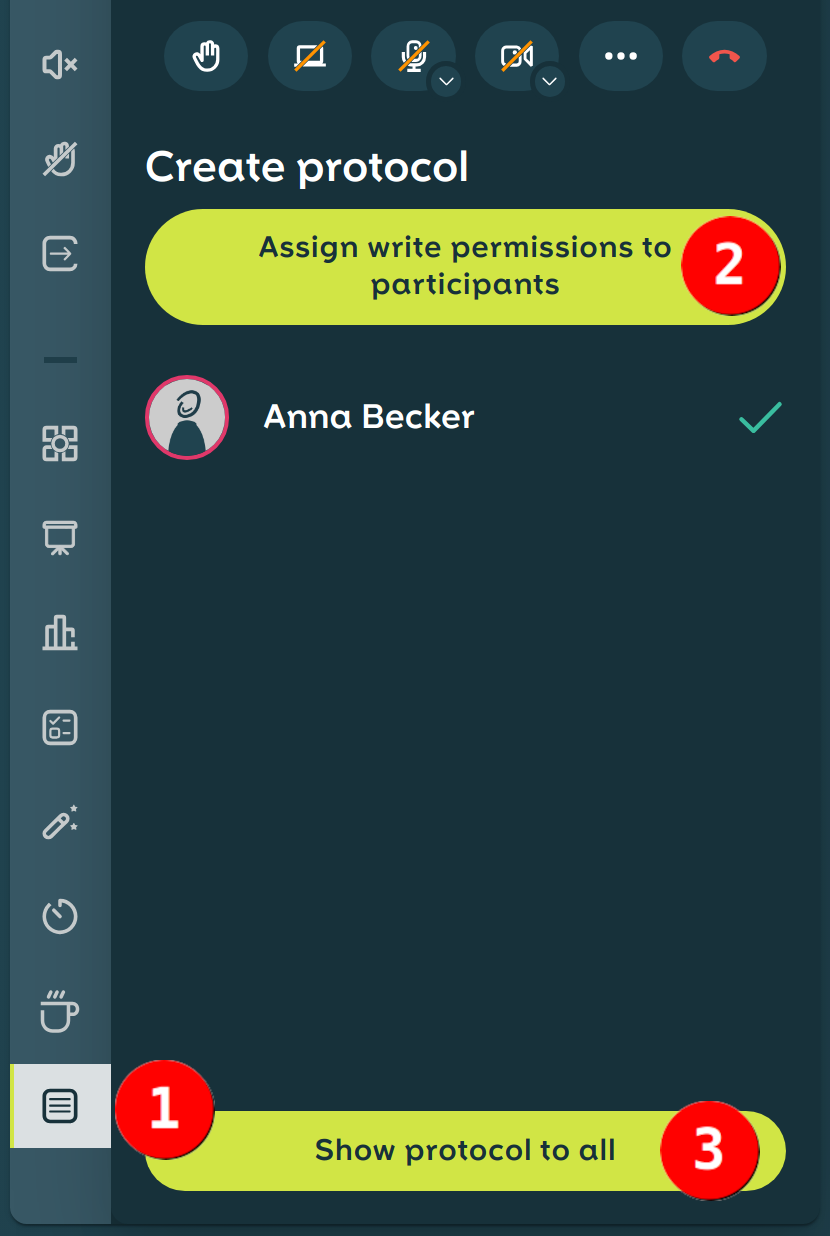Open the presentation board sidebar icon
The image size is (830, 1236).
60,538
